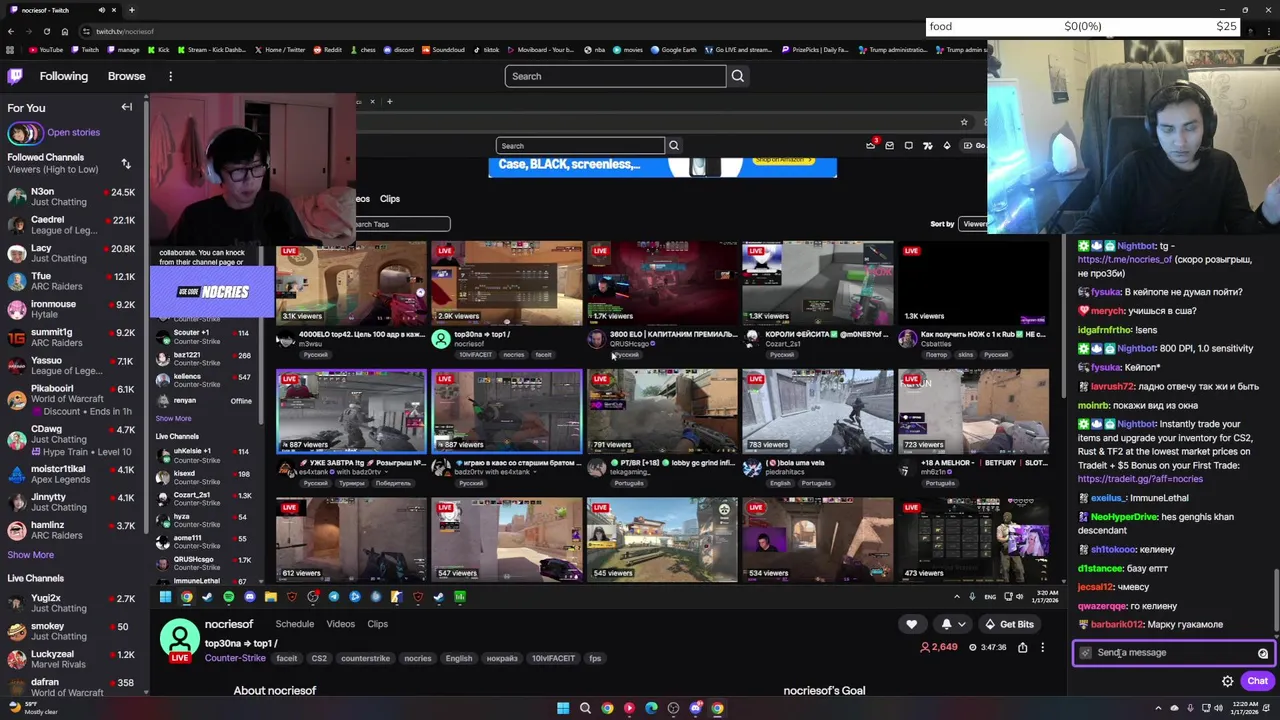Open the 545 viewers stream thumbnail

click(x=662, y=540)
